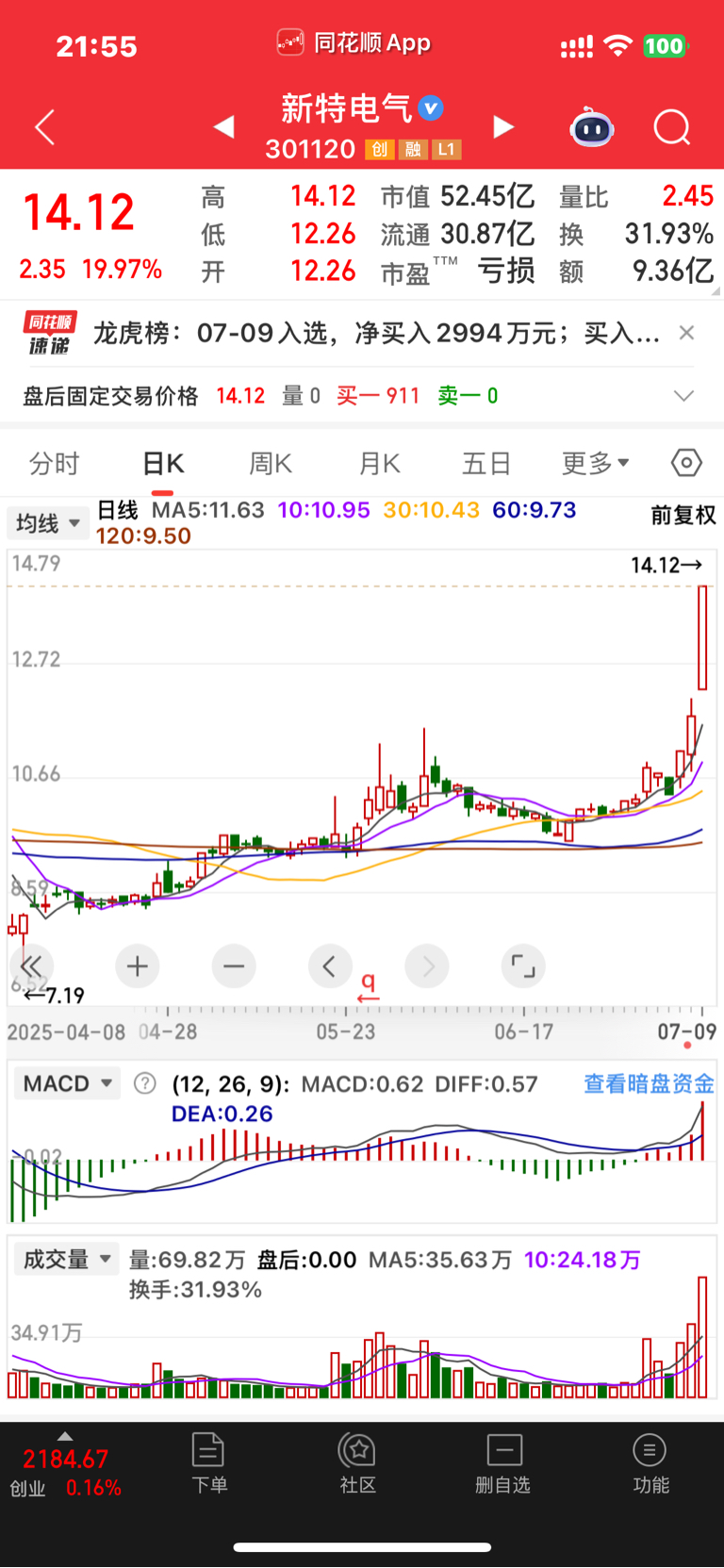Zoom in the K-line chart with plus

138,966
